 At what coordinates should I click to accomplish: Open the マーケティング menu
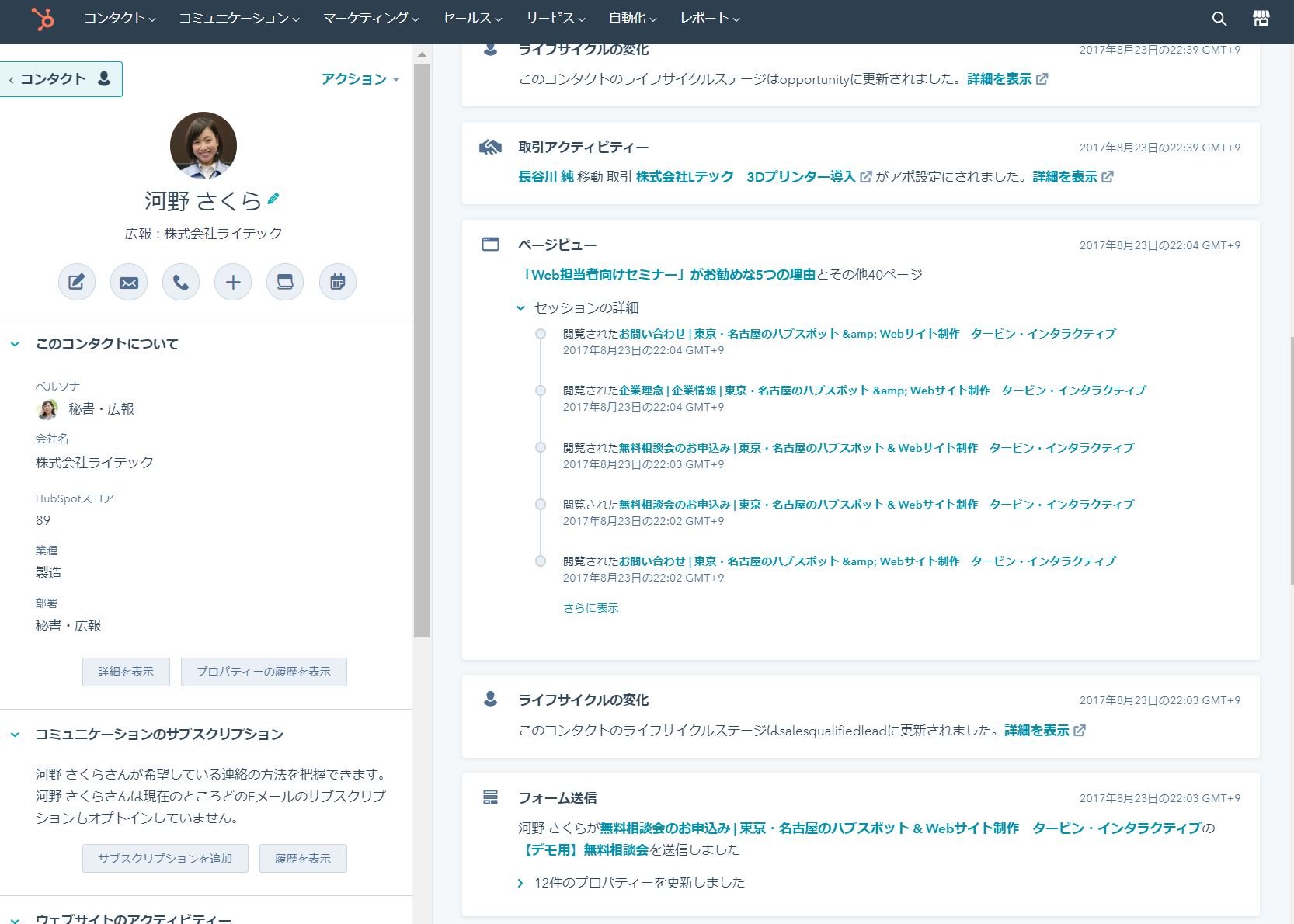(x=371, y=19)
